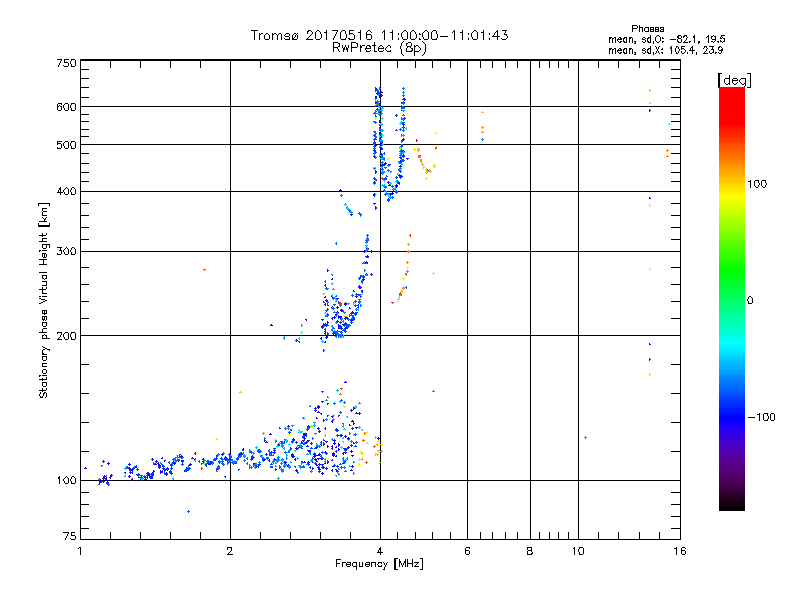Click the '[deg]' colorbar unit label
The height and width of the screenshot is (600, 800).
pyautogui.click(x=734, y=80)
